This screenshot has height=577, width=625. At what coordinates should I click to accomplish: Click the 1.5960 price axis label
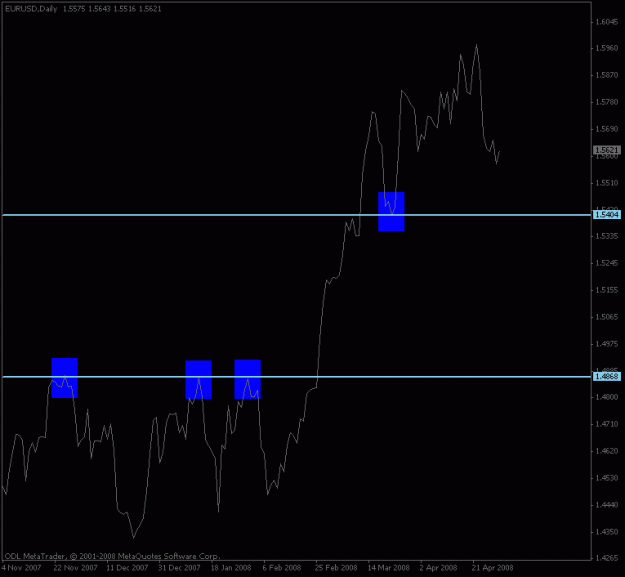pyautogui.click(x=607, y=48)
